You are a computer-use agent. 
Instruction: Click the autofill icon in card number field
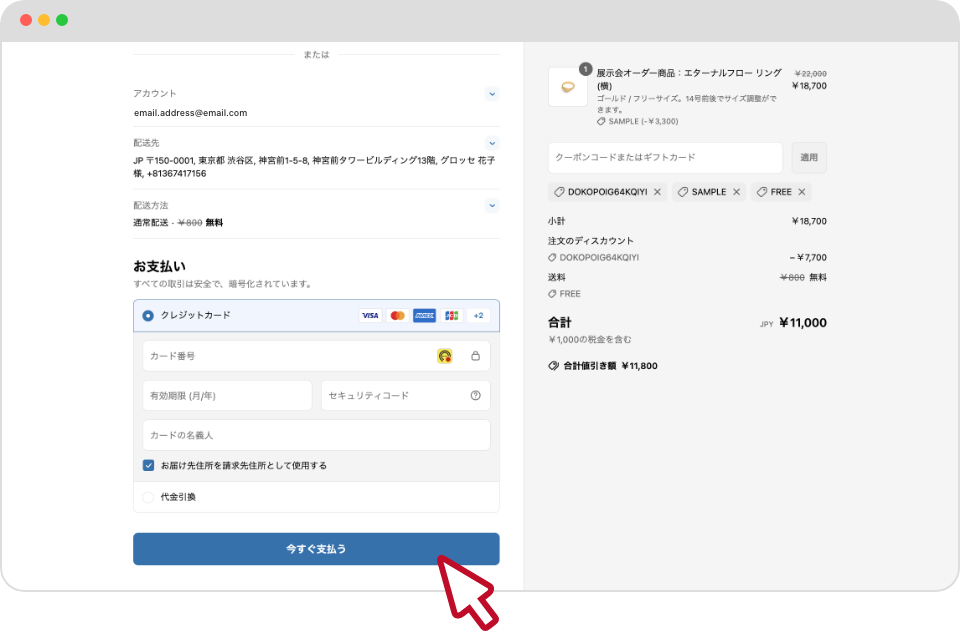click(x=445, y=356)
